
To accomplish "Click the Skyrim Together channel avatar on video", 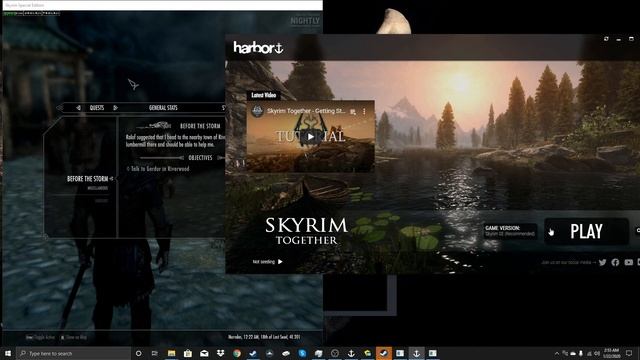I will (257, 111).
